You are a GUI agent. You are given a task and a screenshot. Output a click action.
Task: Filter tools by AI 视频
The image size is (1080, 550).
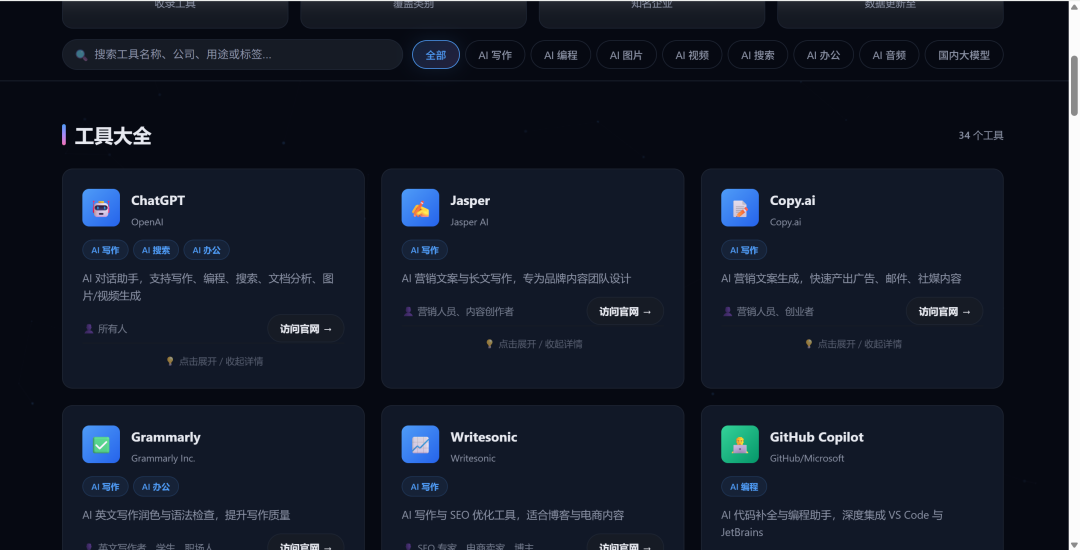692,55
